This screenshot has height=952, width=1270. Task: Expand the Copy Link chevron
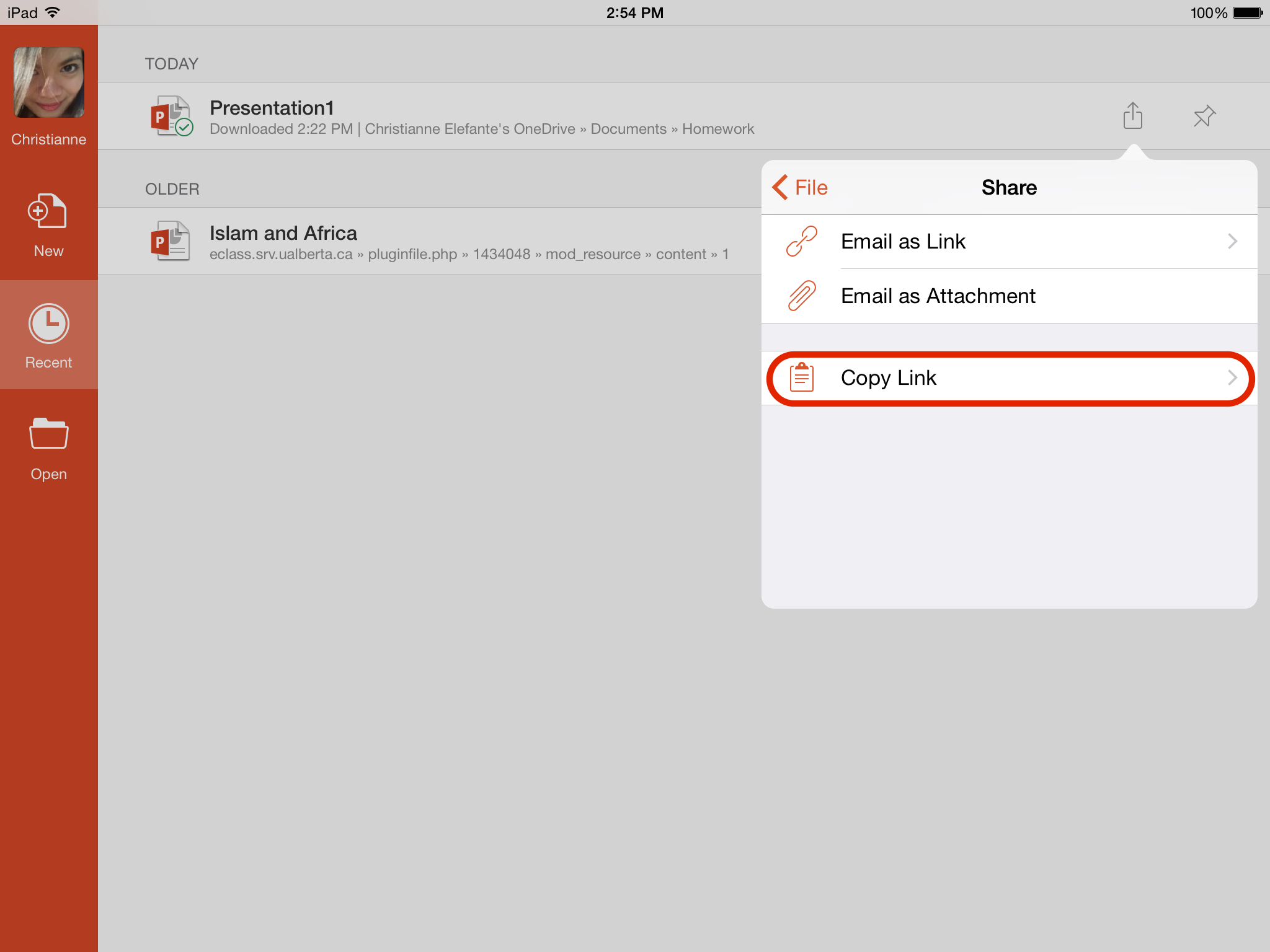coord(1232,377)
